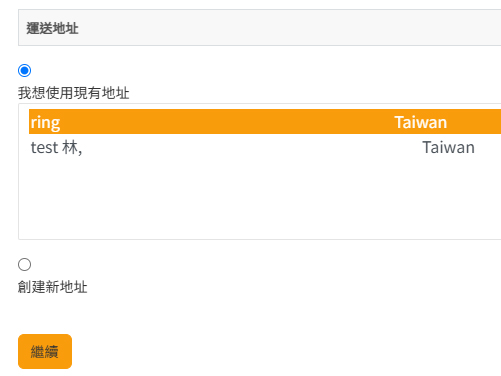
Task: Switch to creating a new shipping address
Action: [x=24, y=264]
